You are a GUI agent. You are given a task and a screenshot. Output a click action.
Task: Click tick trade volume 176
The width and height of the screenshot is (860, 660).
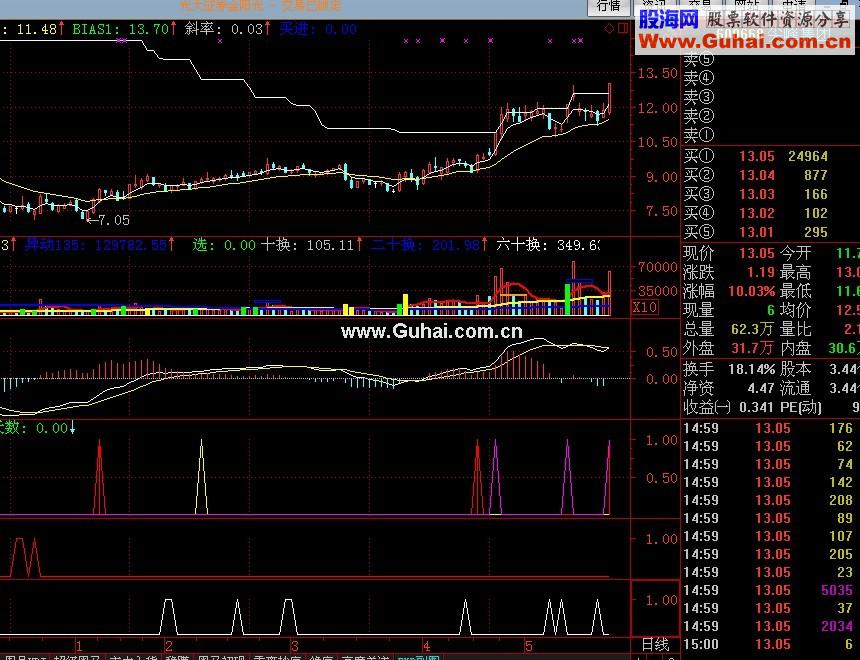[841, 428]
